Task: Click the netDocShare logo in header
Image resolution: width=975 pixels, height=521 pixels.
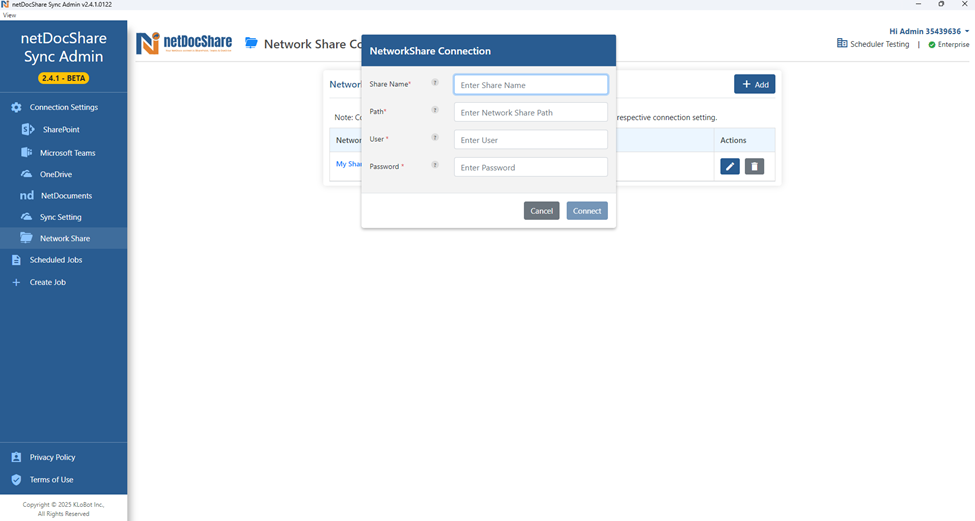Action: [184, 44]
